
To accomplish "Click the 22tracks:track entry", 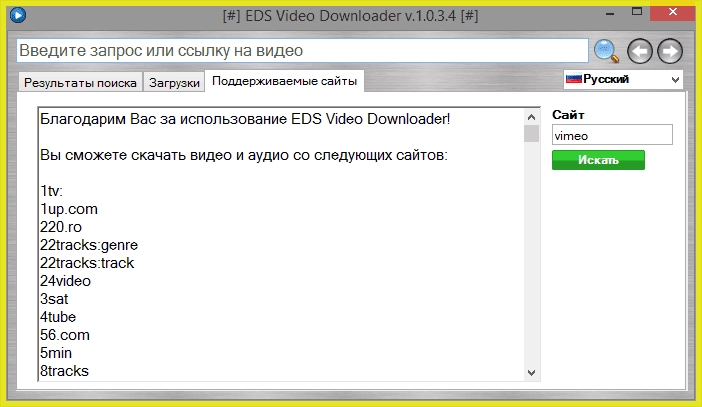I will [87, 263].
